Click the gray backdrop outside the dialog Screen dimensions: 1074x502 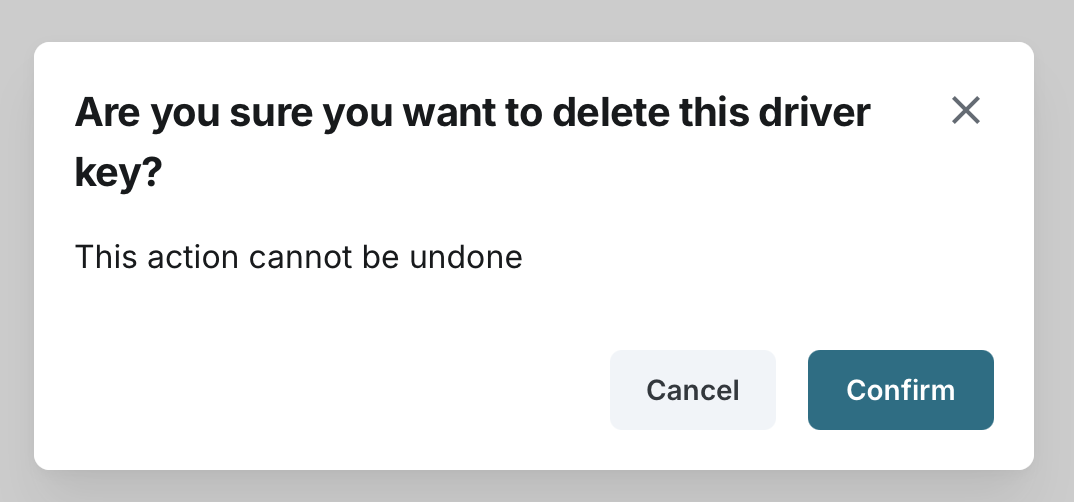pos(1055,250)
